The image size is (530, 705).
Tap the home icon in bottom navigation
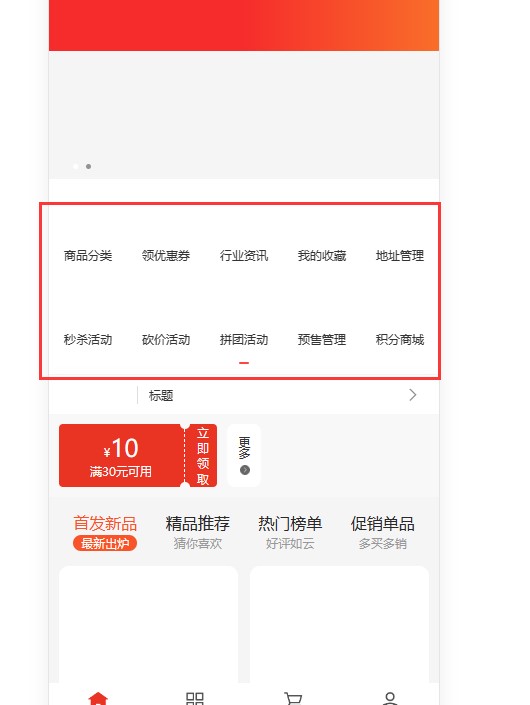98,698
